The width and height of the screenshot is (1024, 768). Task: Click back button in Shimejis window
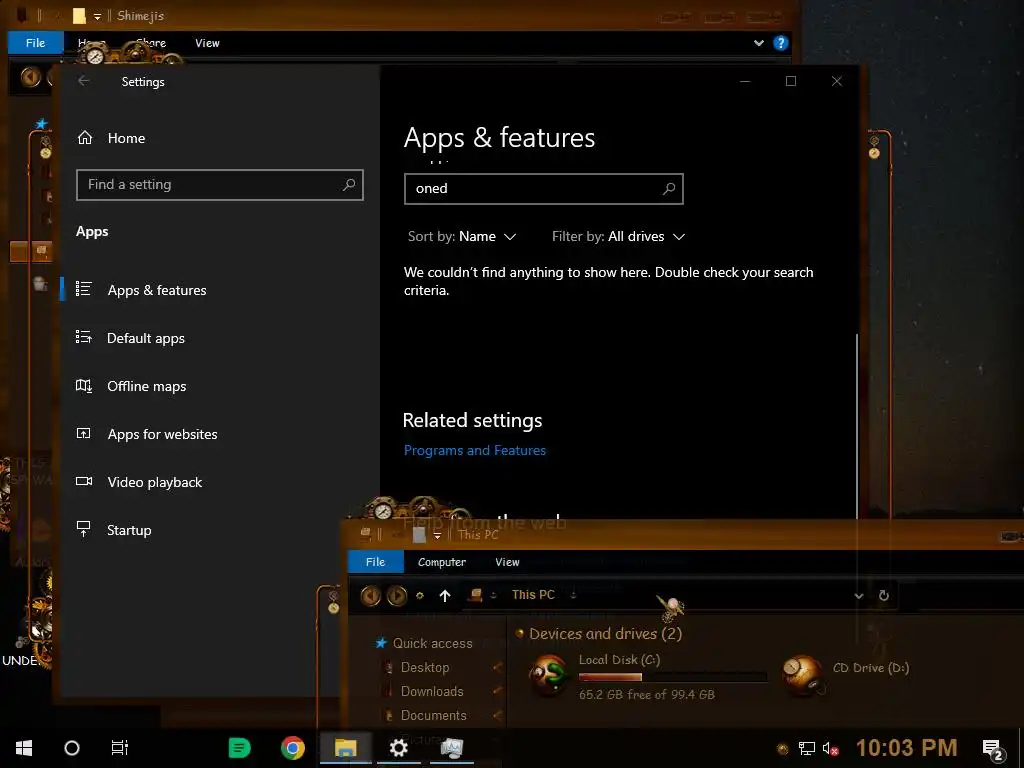pos(30,77)
